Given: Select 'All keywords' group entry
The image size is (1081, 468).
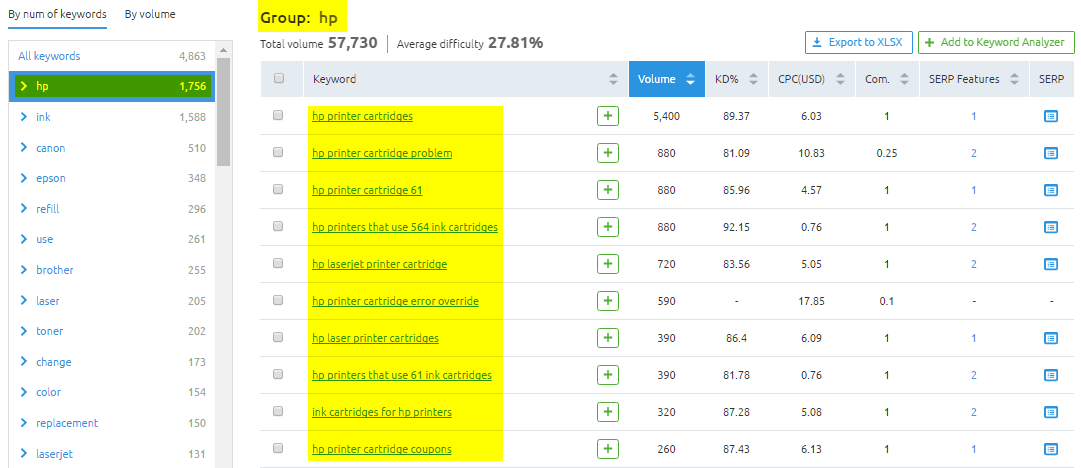Looking at the screenshot, I should (x=112, y=57).
